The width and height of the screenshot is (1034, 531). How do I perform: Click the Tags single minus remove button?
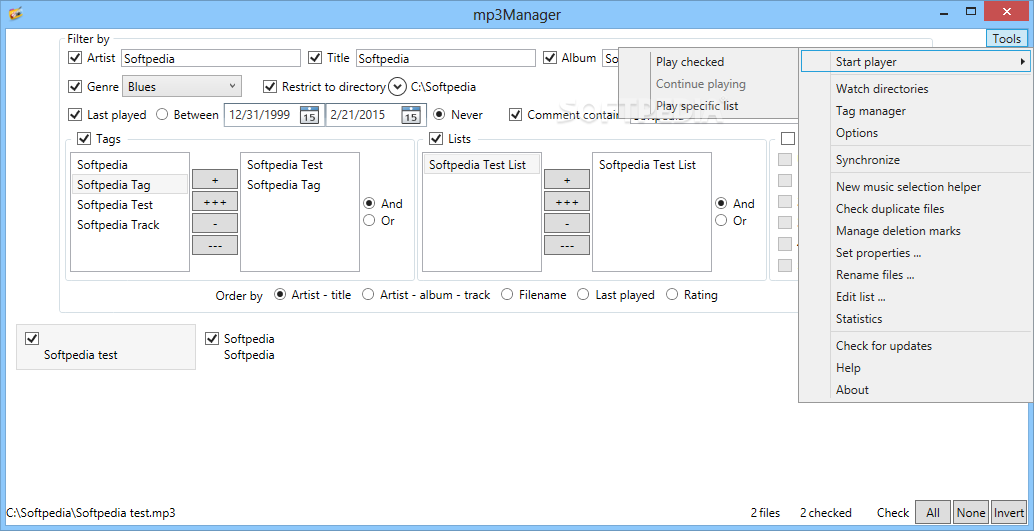coord(215,223)
